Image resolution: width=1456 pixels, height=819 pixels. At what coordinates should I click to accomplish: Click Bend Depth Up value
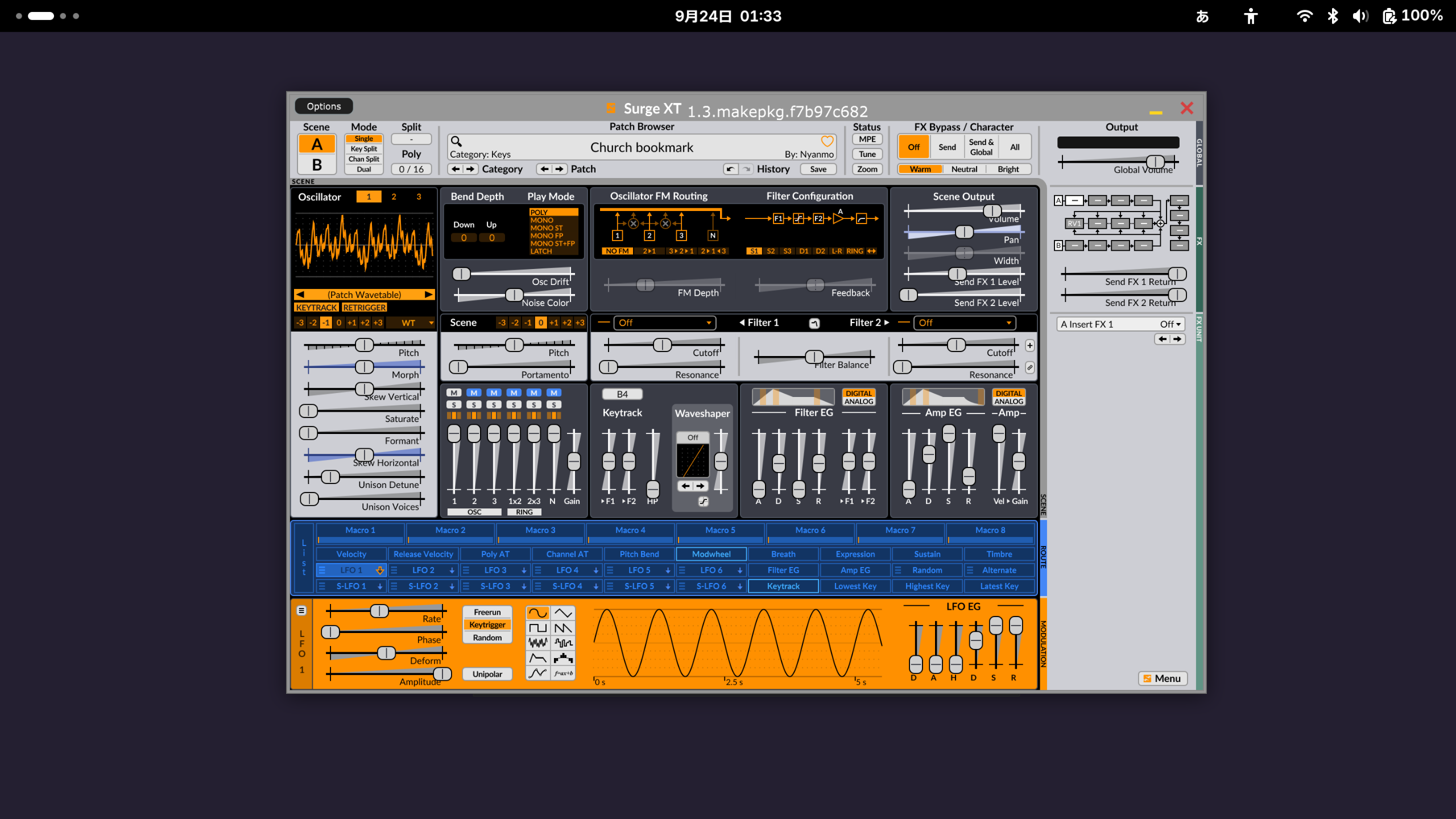coord(491,238)
